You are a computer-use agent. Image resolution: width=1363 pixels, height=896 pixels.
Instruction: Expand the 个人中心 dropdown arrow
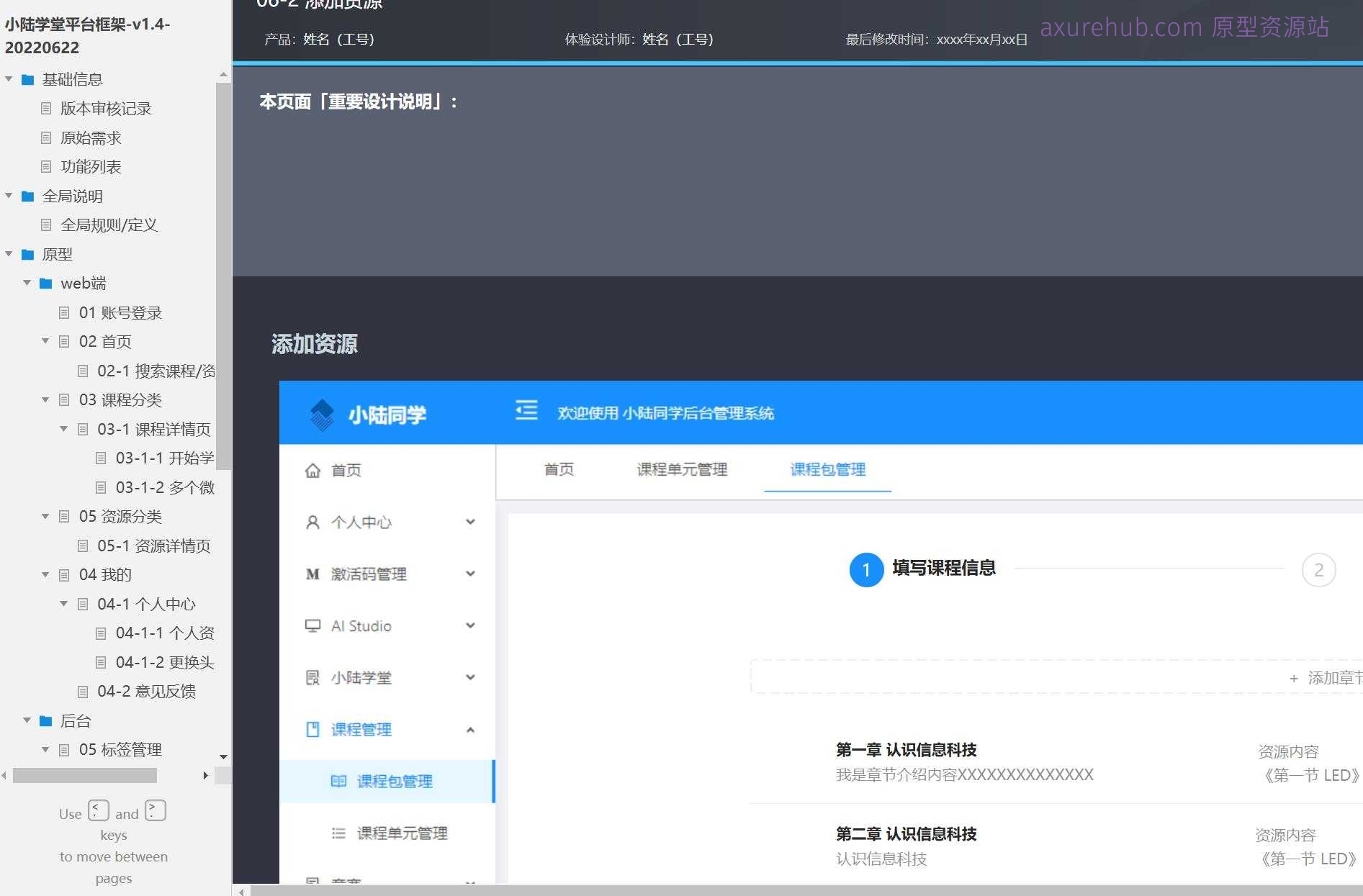pos(470,522)
